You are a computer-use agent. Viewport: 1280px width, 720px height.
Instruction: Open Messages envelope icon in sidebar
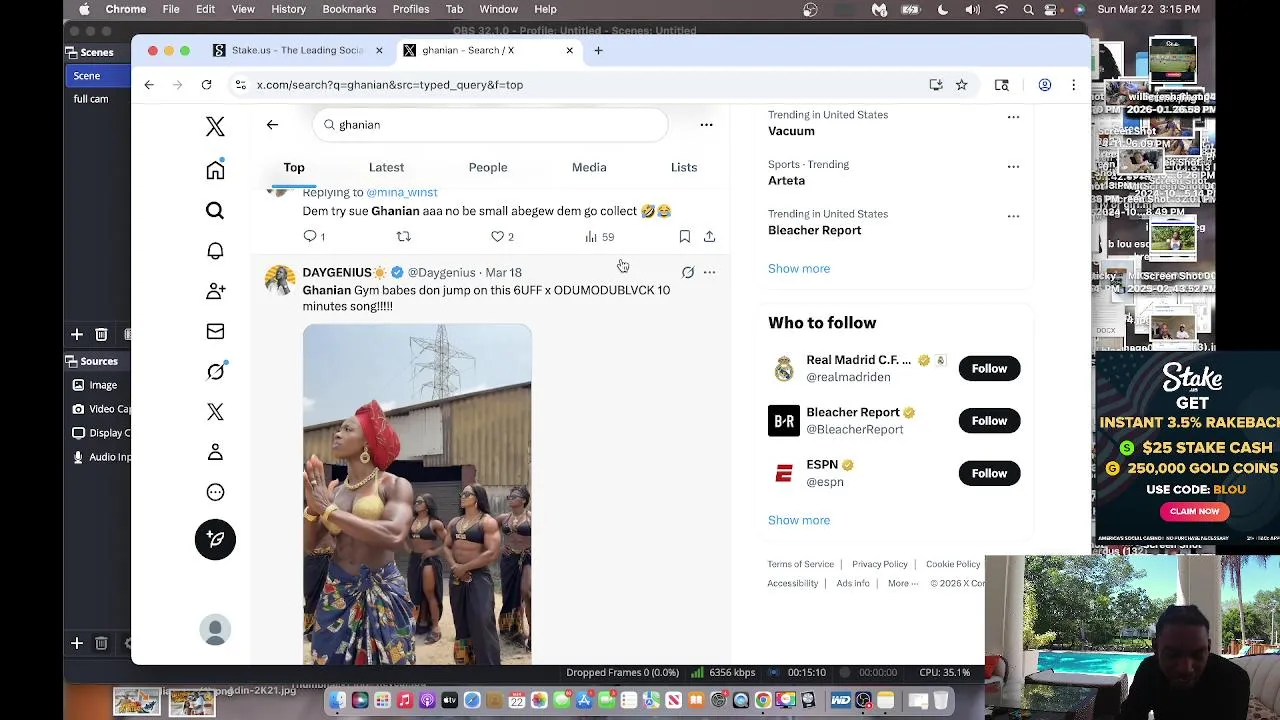[215, 331]
